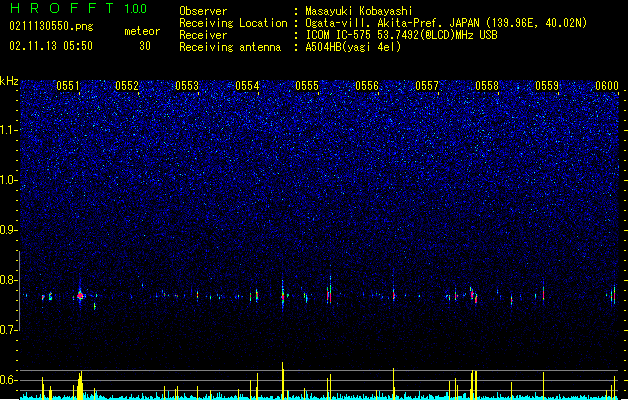The image size is (629, 400).
Task: Click the 0.8 kHz axis label
Action: 8,280
